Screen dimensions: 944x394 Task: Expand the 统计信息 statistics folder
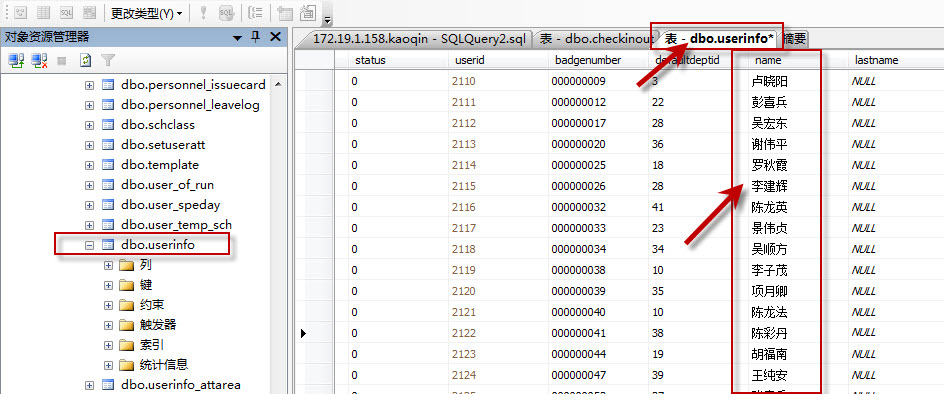click(x=108, y=365)
